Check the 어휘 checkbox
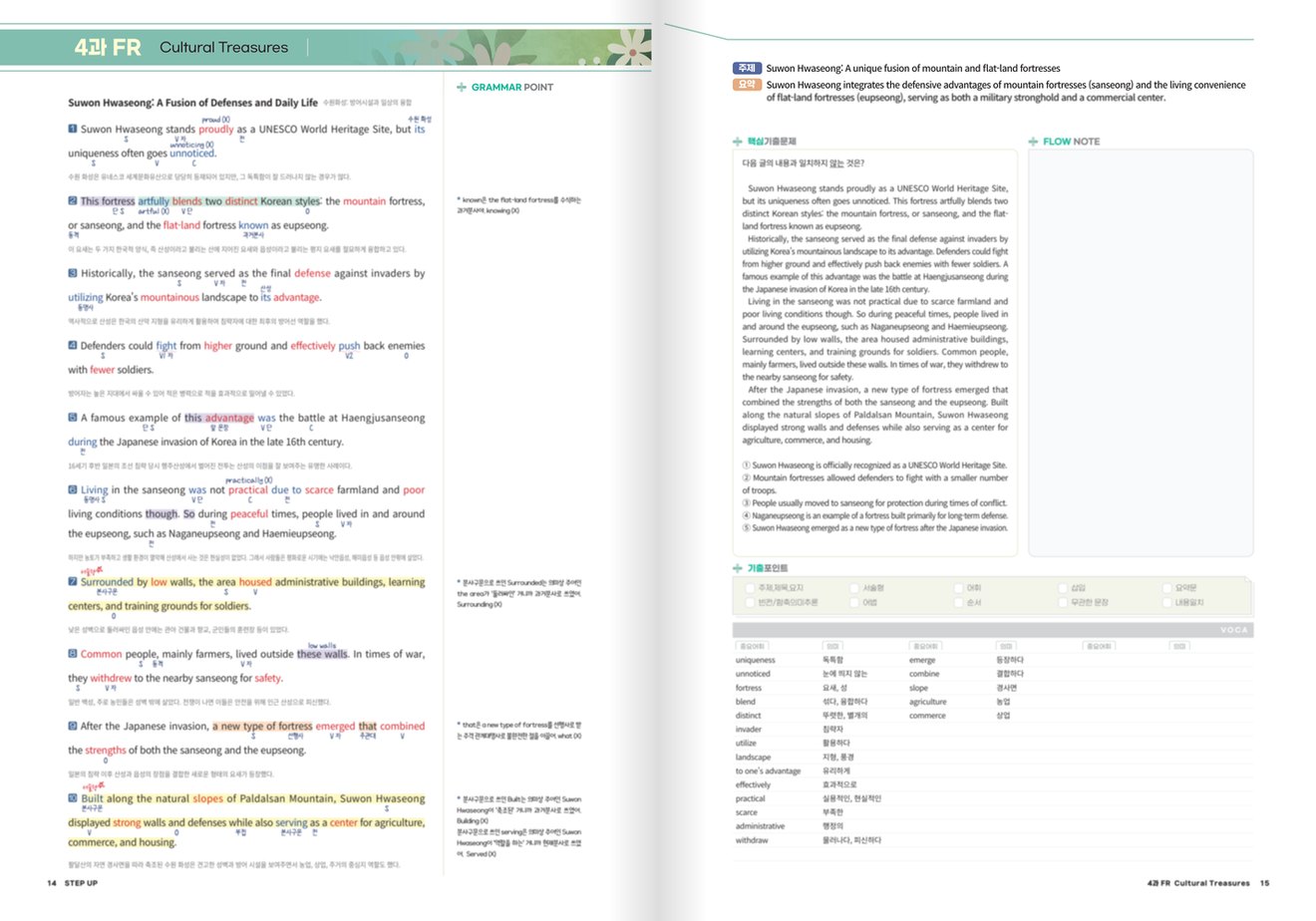Screen dimensions: 1316x921 tap(959, 588)
